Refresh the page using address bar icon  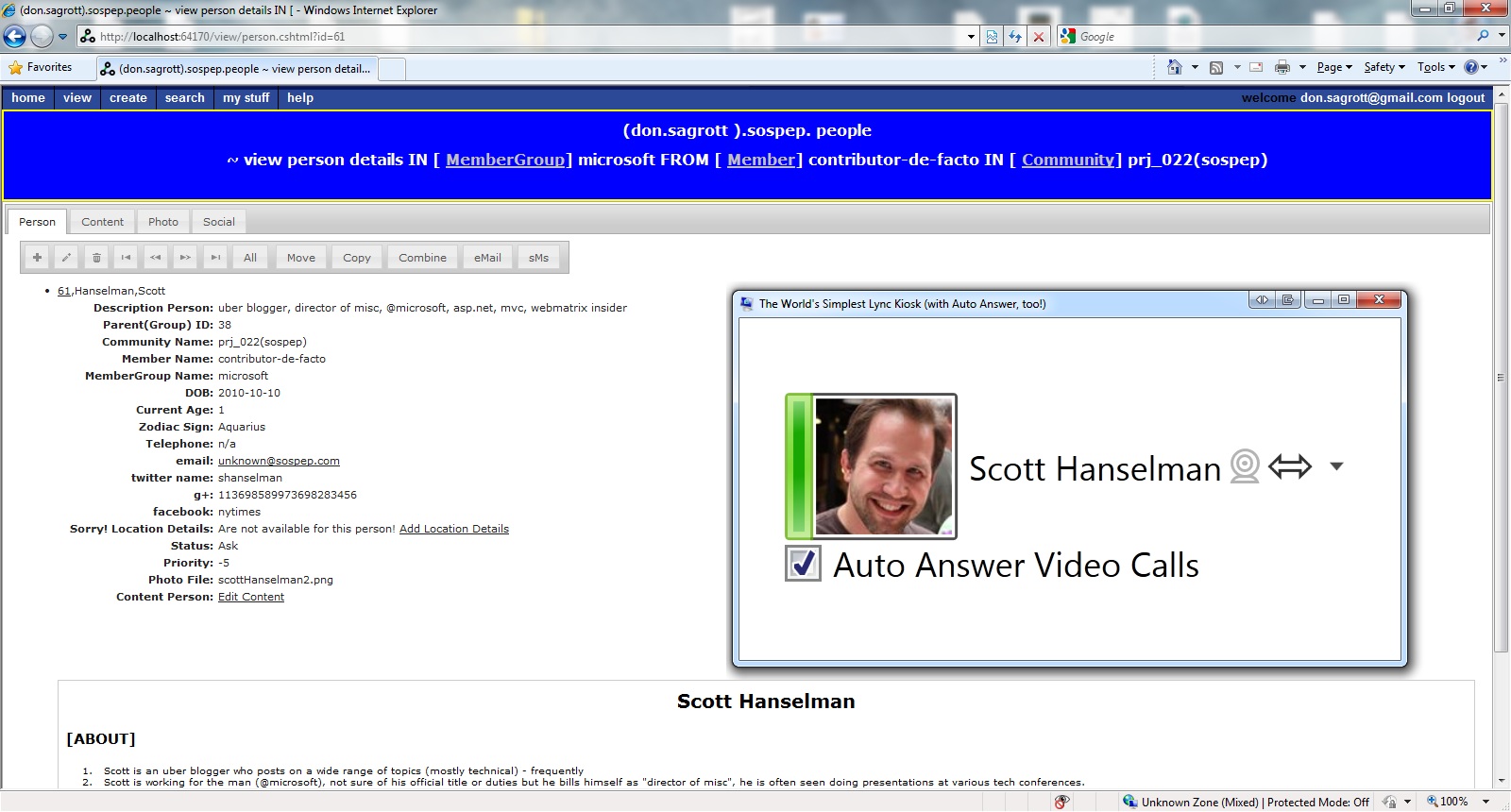pos(1015,37)
